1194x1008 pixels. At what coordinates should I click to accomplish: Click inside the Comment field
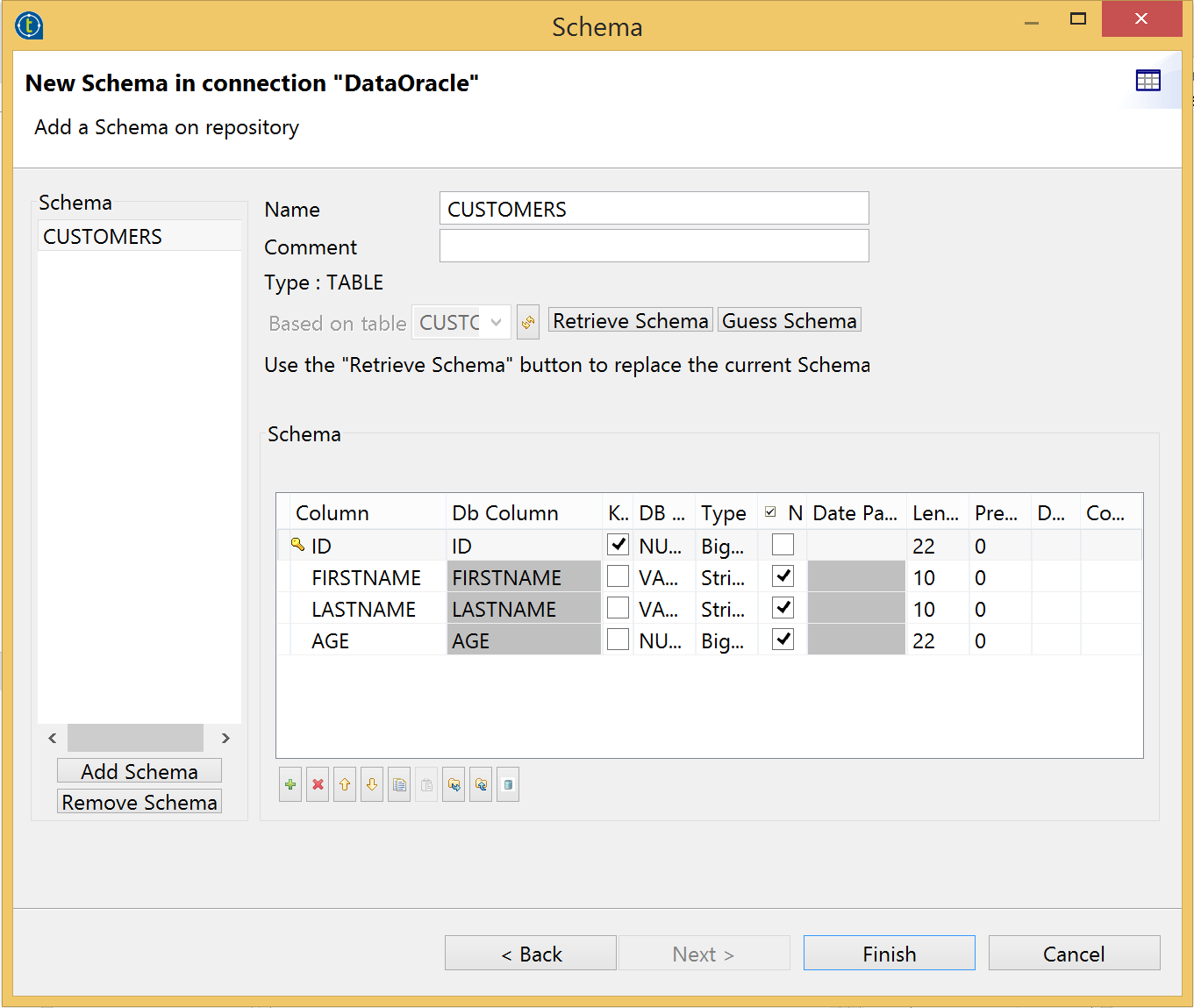[653, 246]
